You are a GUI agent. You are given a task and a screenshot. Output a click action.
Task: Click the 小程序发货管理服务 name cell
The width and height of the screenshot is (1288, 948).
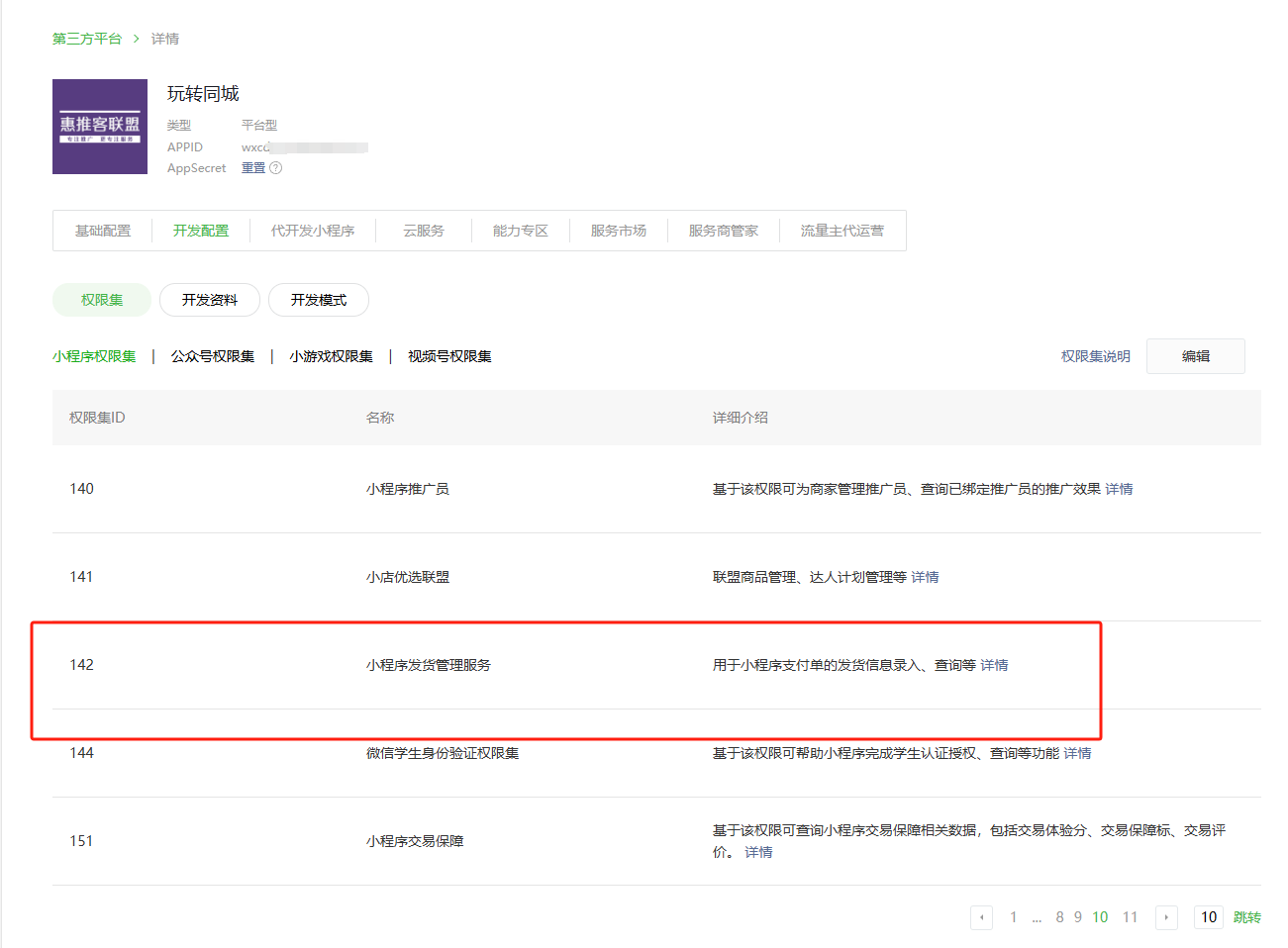pos(429,665)
